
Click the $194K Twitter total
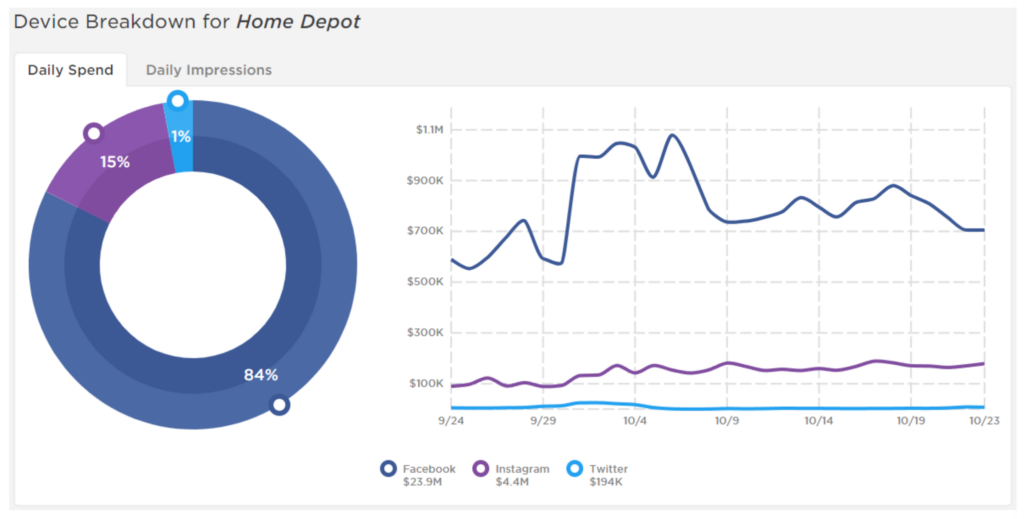(x=607, y=482)
